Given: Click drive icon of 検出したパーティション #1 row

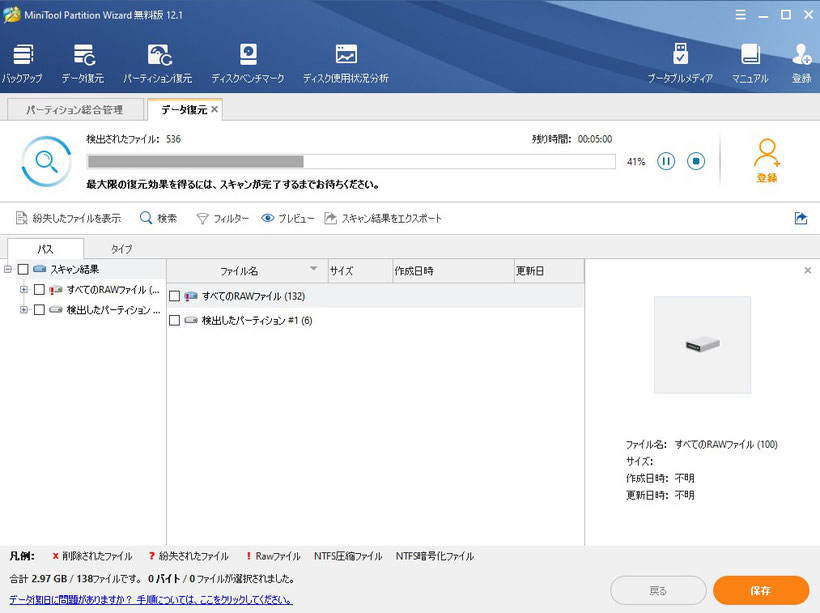Looking at the screenshot, I should coord(191,320).
